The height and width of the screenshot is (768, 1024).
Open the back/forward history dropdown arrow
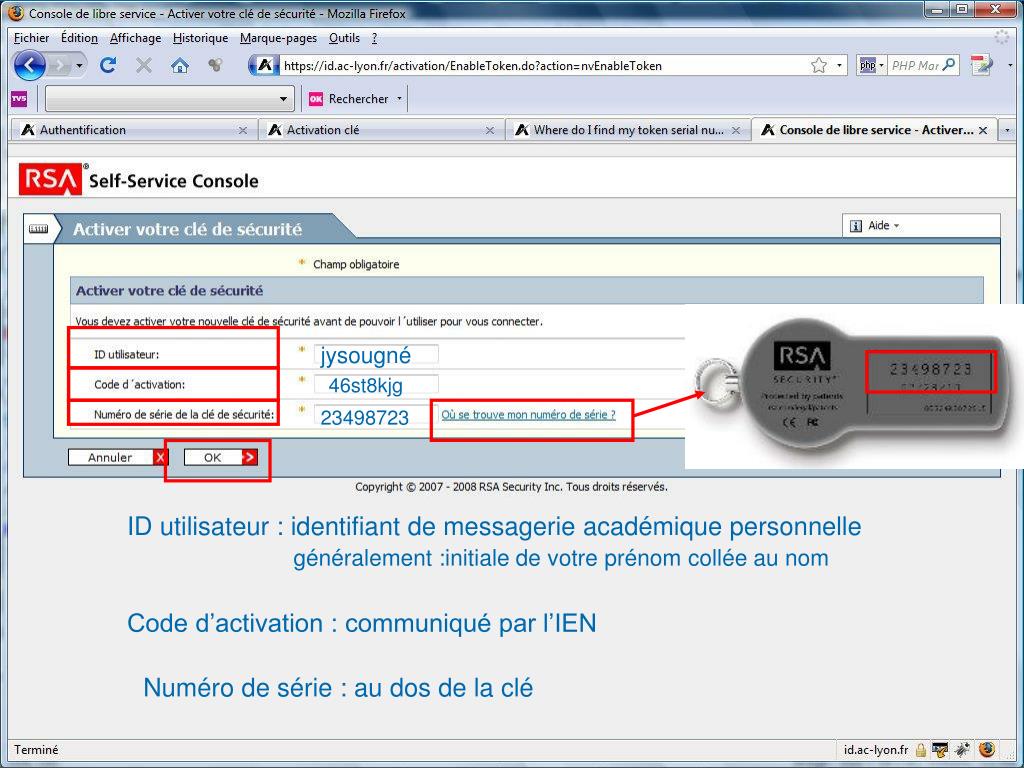(80, 65)
